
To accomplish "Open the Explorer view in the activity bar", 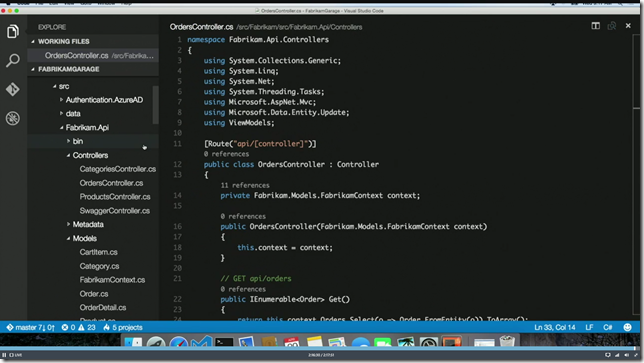I will point(13,31).
